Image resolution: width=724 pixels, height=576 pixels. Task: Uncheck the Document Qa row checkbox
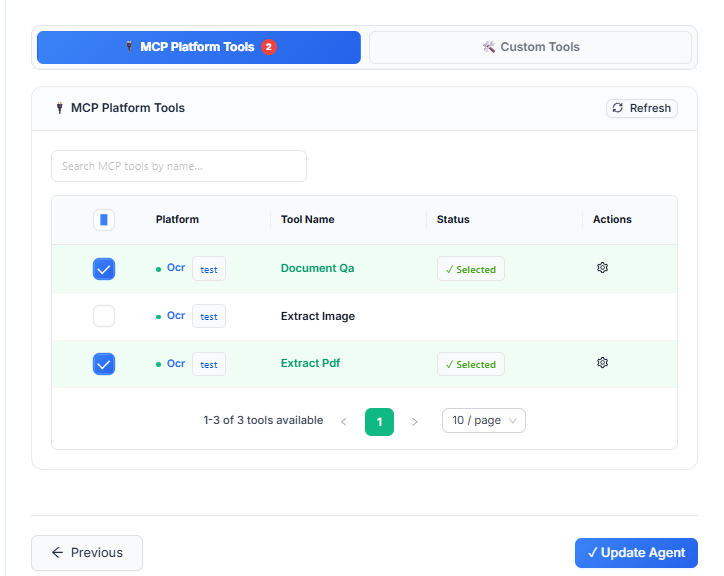104,269
